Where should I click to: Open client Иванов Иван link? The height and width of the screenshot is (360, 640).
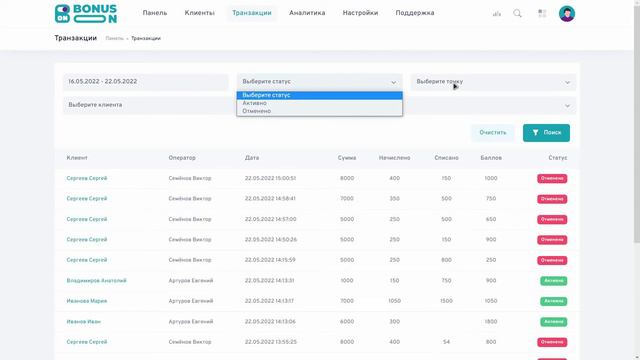pos(84,322)
